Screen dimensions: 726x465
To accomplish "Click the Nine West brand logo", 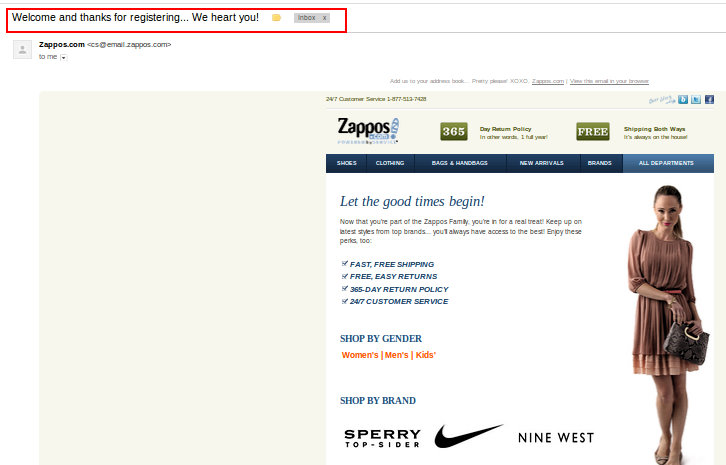I will tap(556, 438).
